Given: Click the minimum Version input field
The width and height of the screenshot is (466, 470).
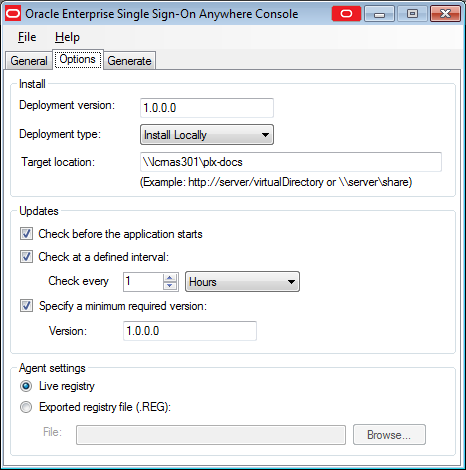Looking at the screenshot, I should (x=190, y=331).
